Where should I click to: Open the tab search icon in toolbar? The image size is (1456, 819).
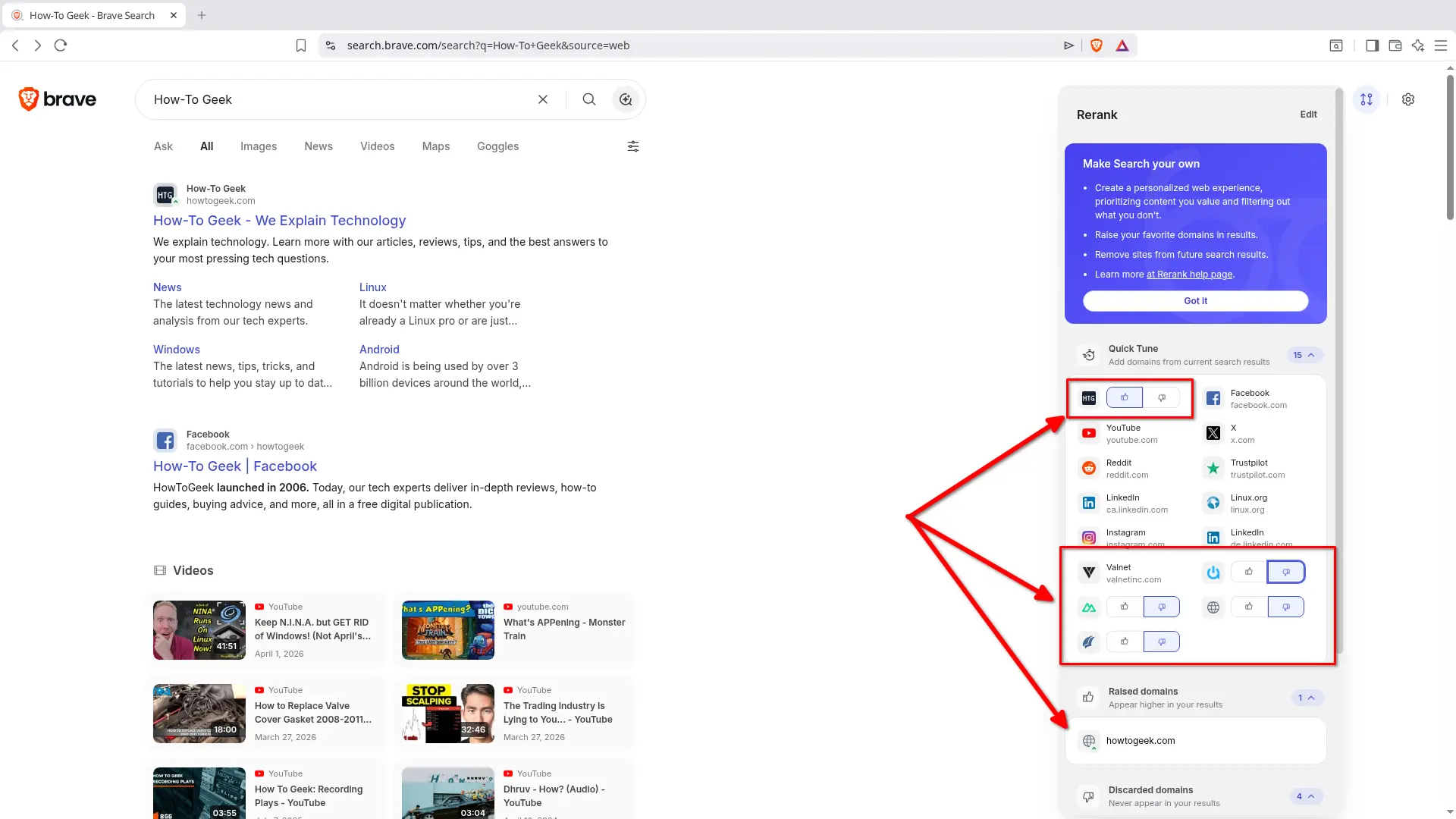(x=1336, y=45)
